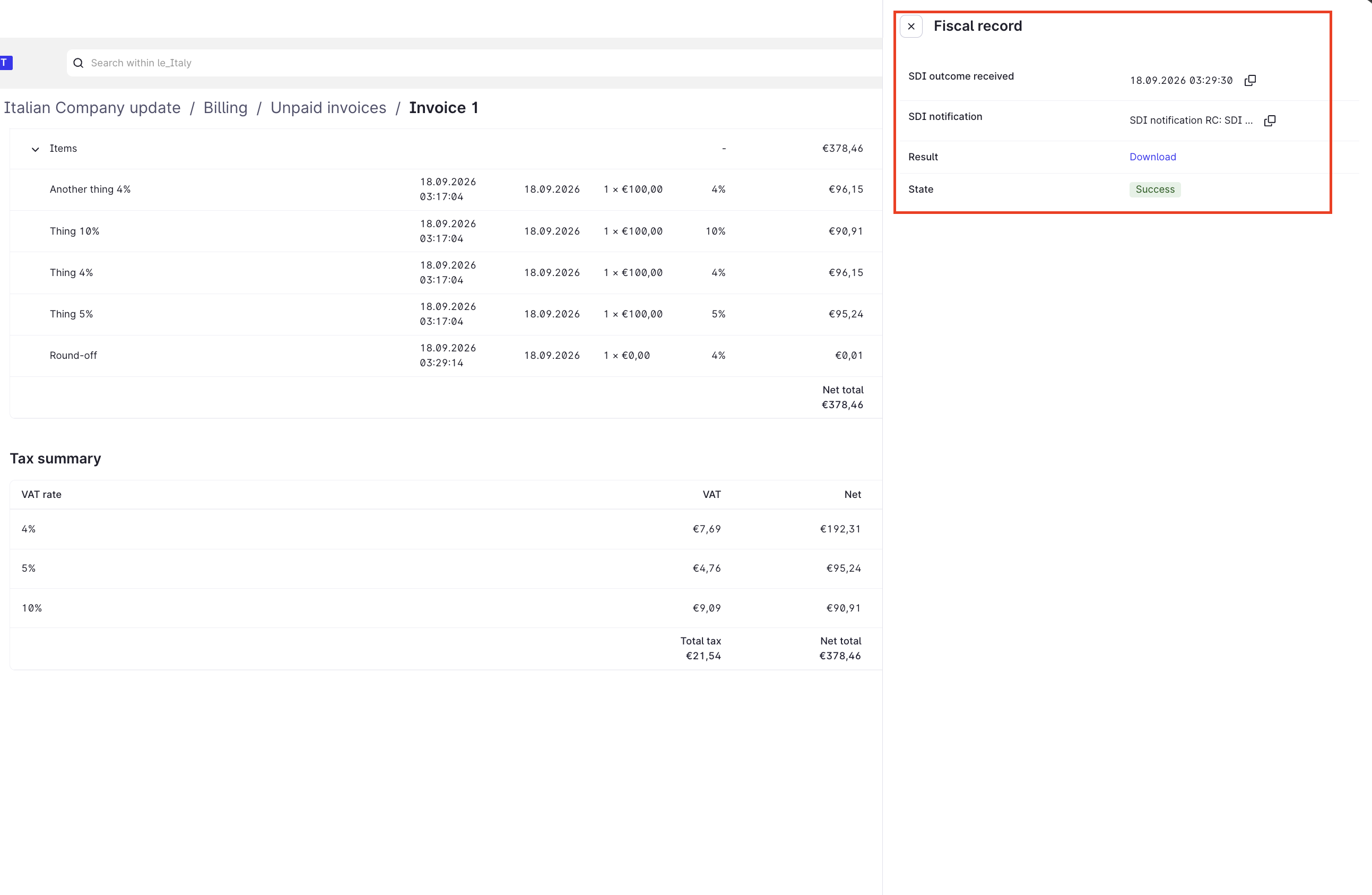
Task: Go to Billing breadcrumb
Action: [x=225, y=108]
